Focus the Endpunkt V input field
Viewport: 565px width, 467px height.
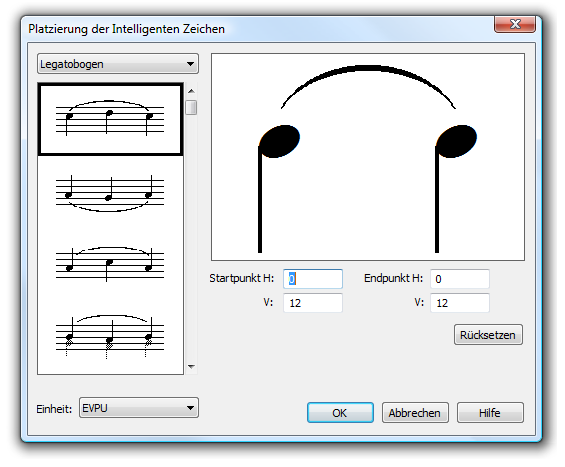(460, 303)
